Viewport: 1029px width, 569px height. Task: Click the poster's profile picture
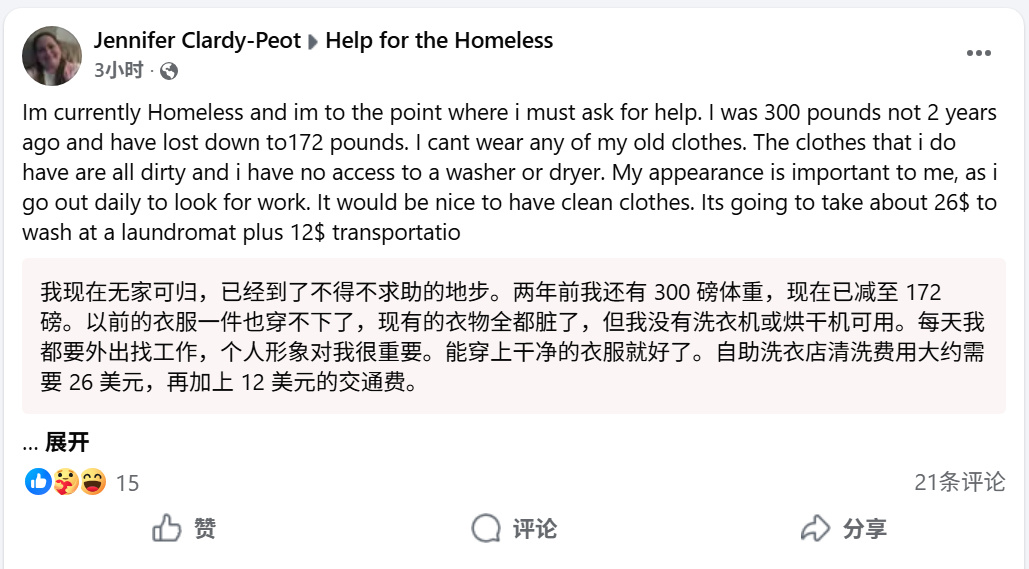[52, 56]
